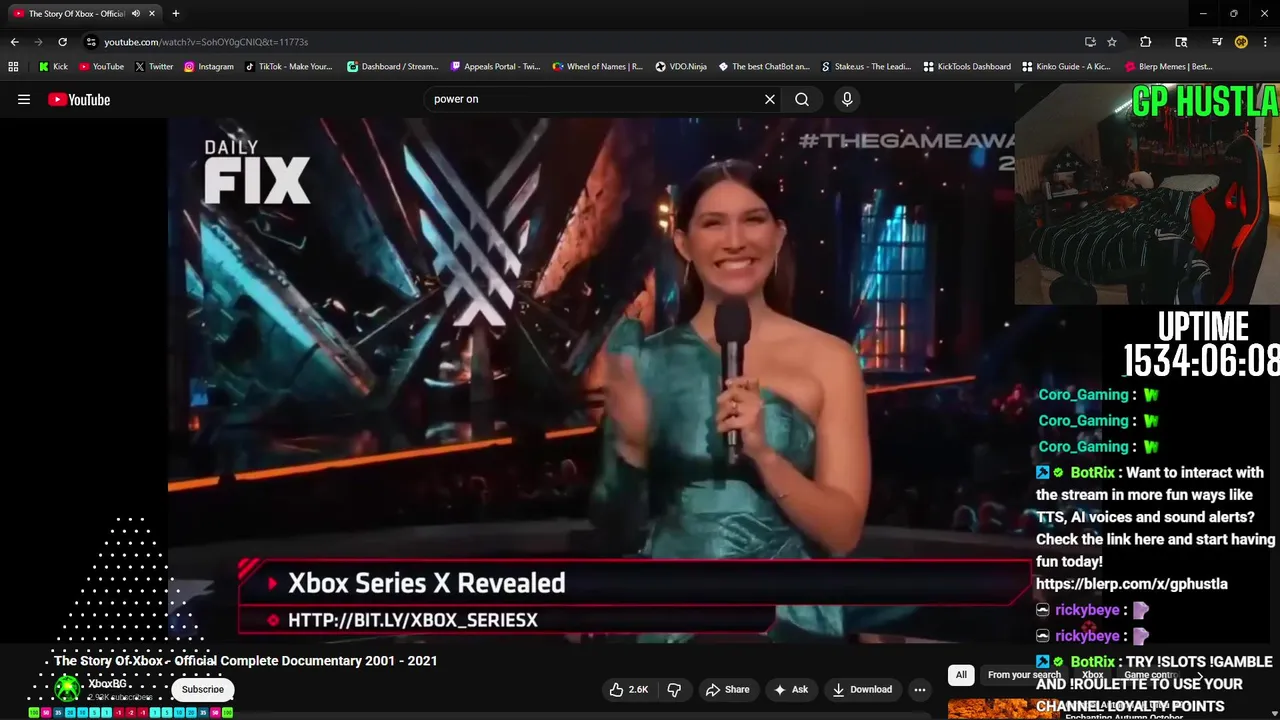Viewport: 1280px width, 720px height.
Task: Open the media control toolbar icon
Action: click(1217, 42)
